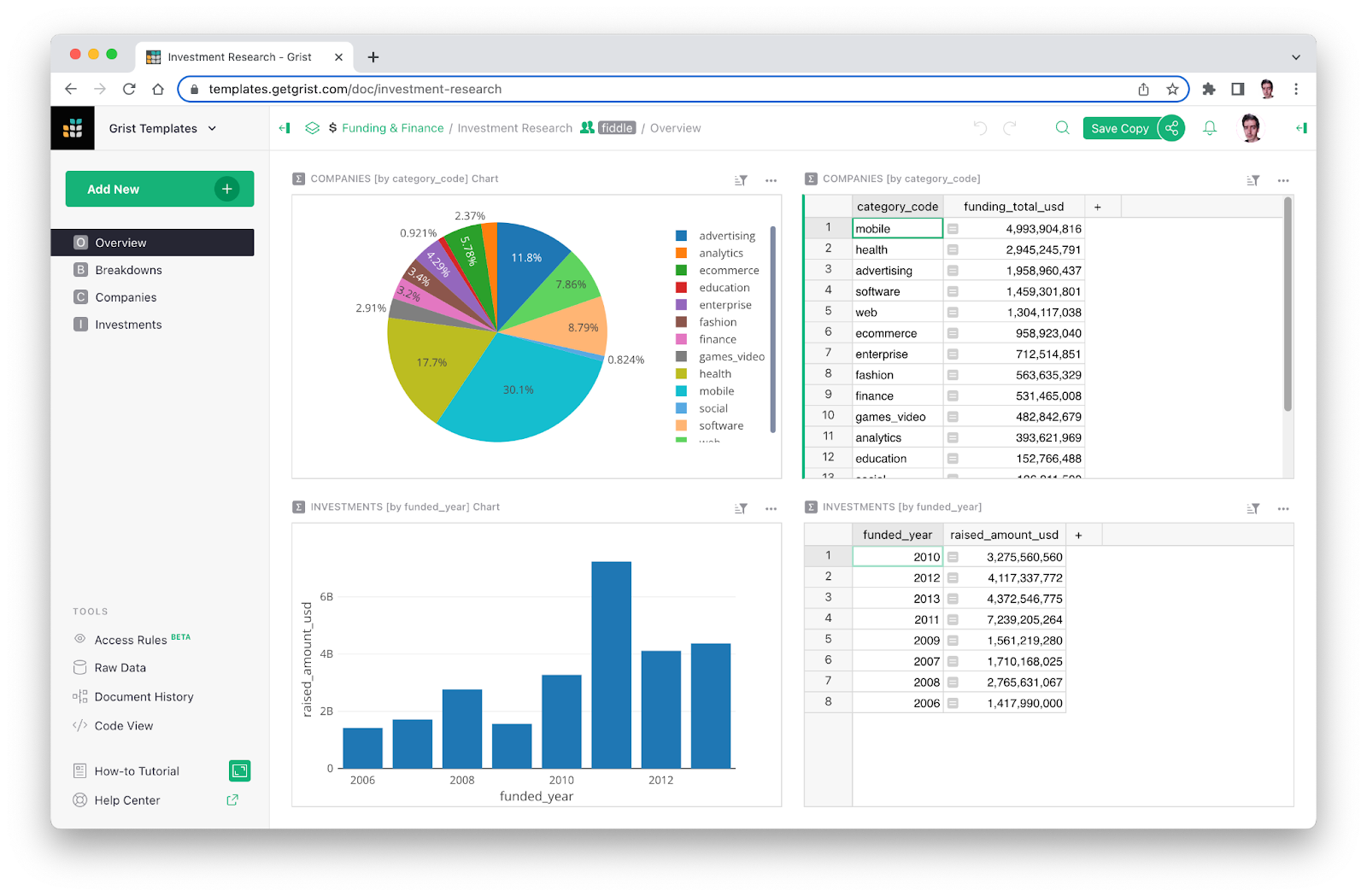
Task: Open the Grist logo home icon
Action: pos(73,128)
